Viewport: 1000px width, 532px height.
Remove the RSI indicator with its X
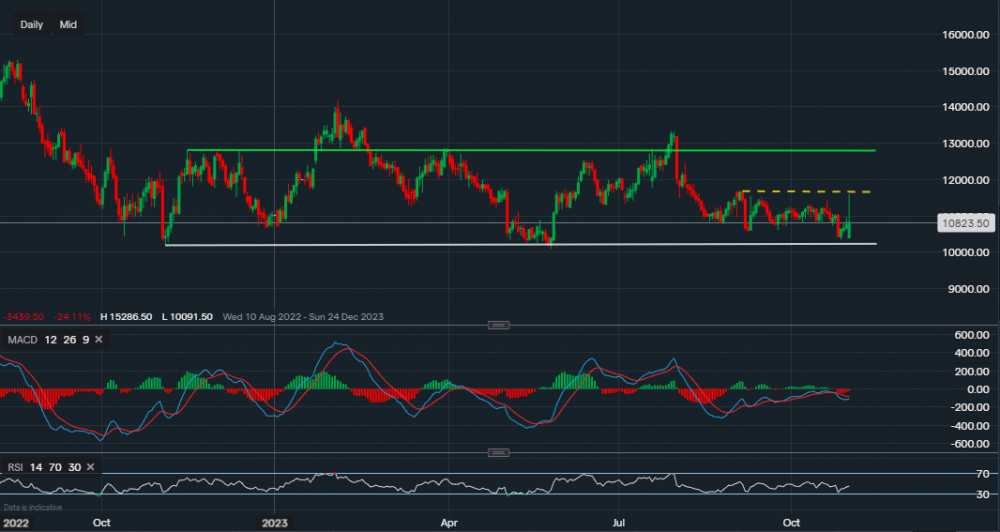(x=90, y=467)
